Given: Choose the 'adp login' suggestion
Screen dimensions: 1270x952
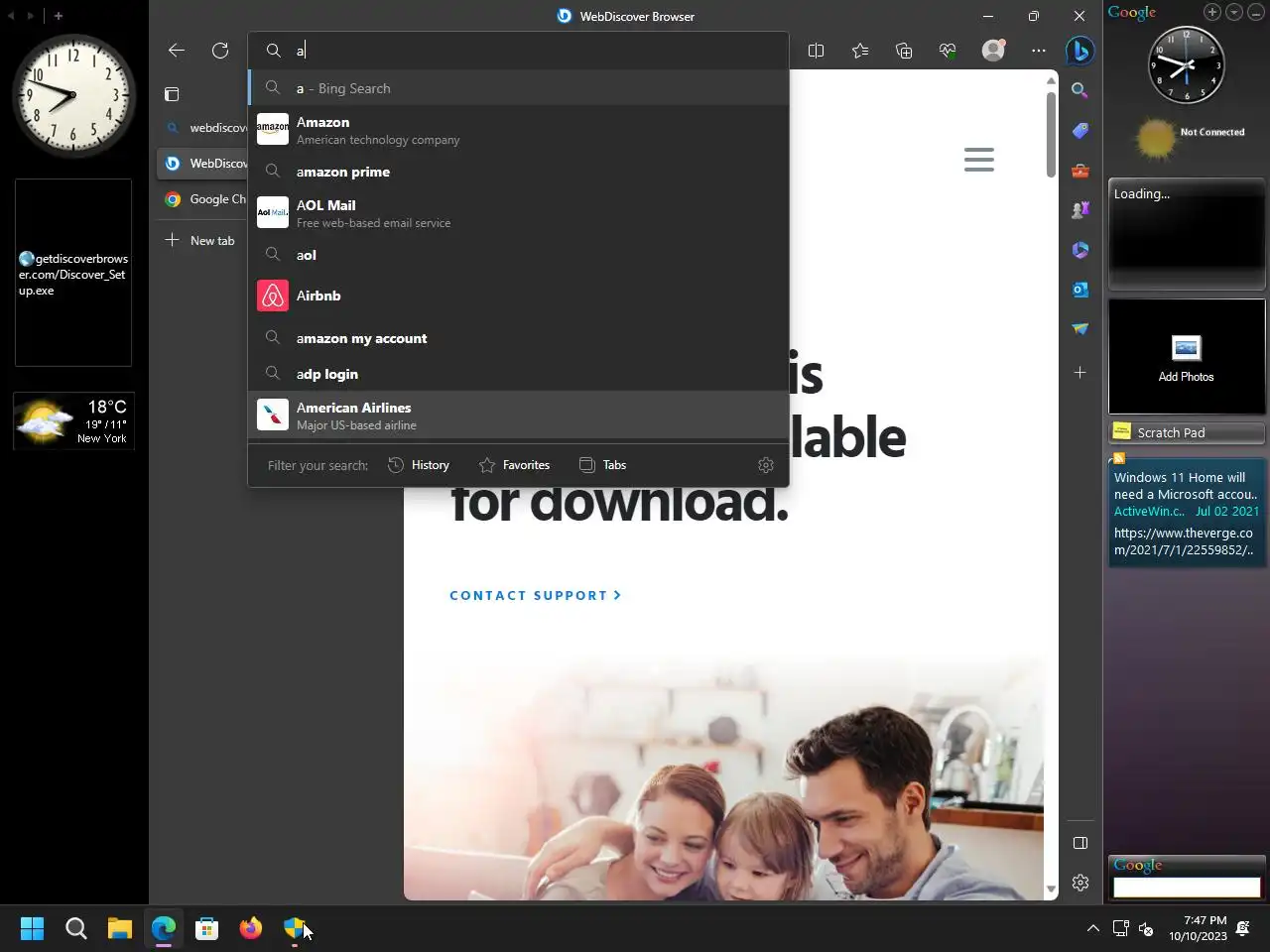Looking at the screenshot, I should (x=519, y=374).
